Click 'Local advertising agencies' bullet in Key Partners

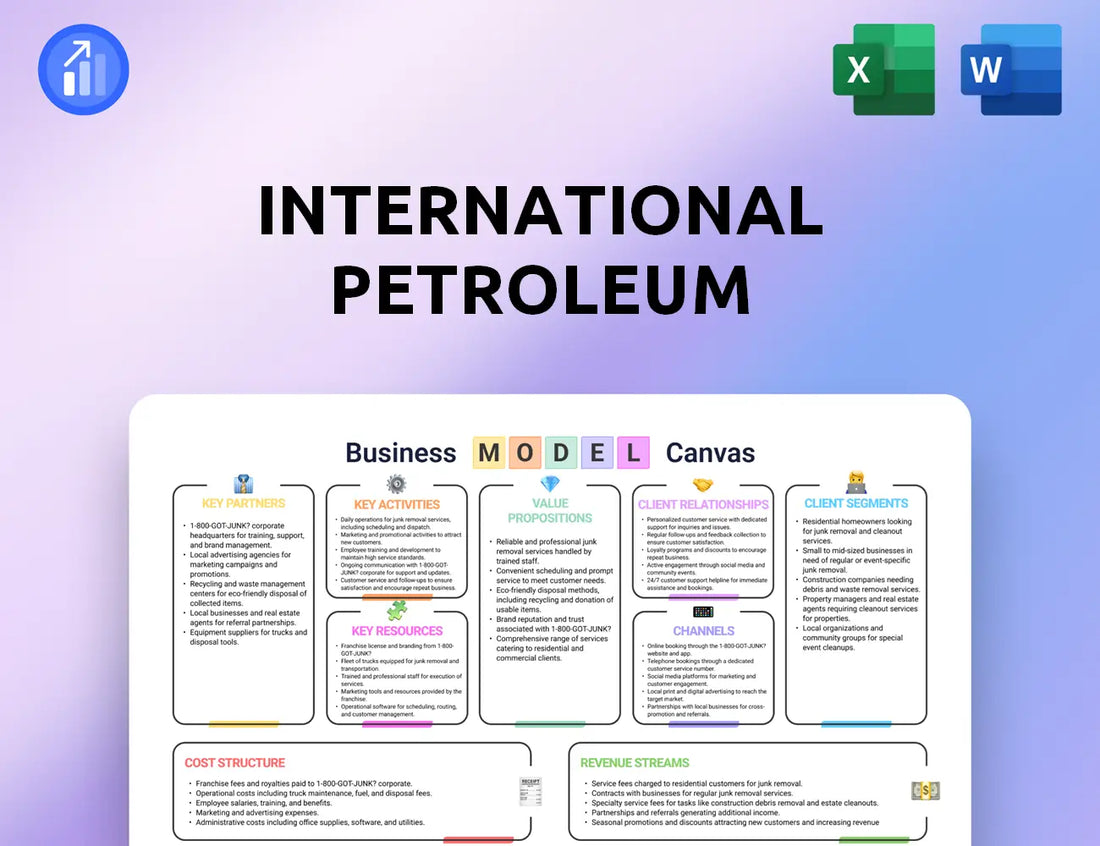pyautogui.click(x=241, y=564)
